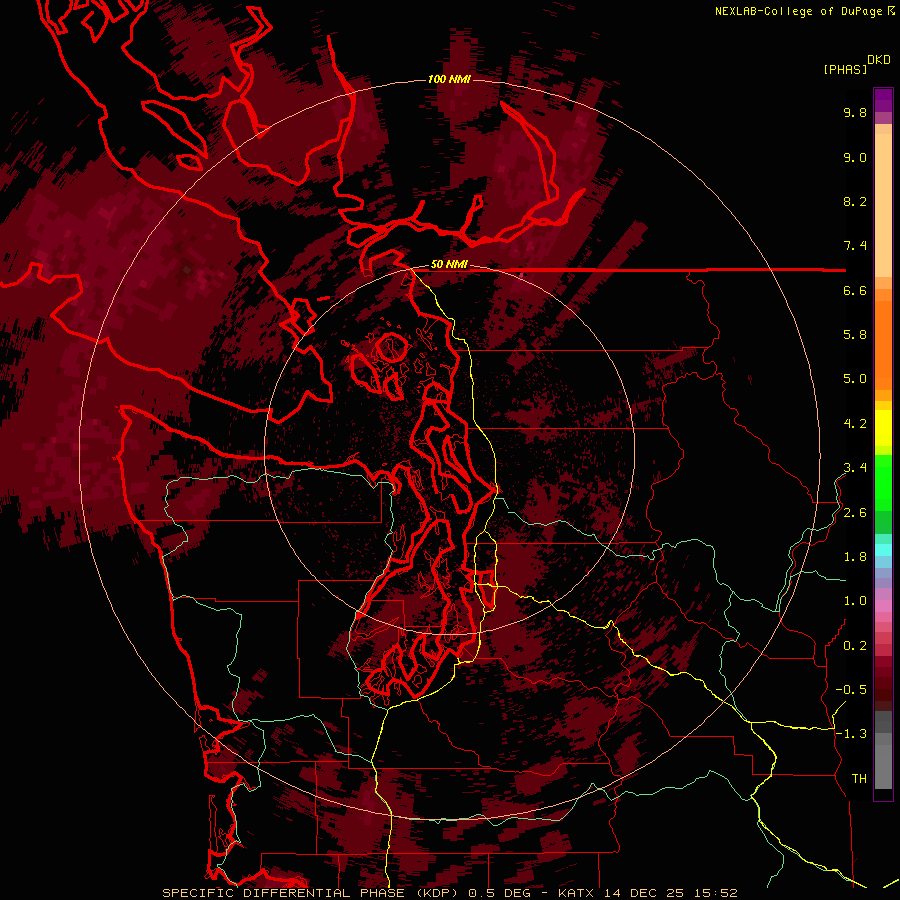Click the 9.8 value on the color scale

(855, 112)
